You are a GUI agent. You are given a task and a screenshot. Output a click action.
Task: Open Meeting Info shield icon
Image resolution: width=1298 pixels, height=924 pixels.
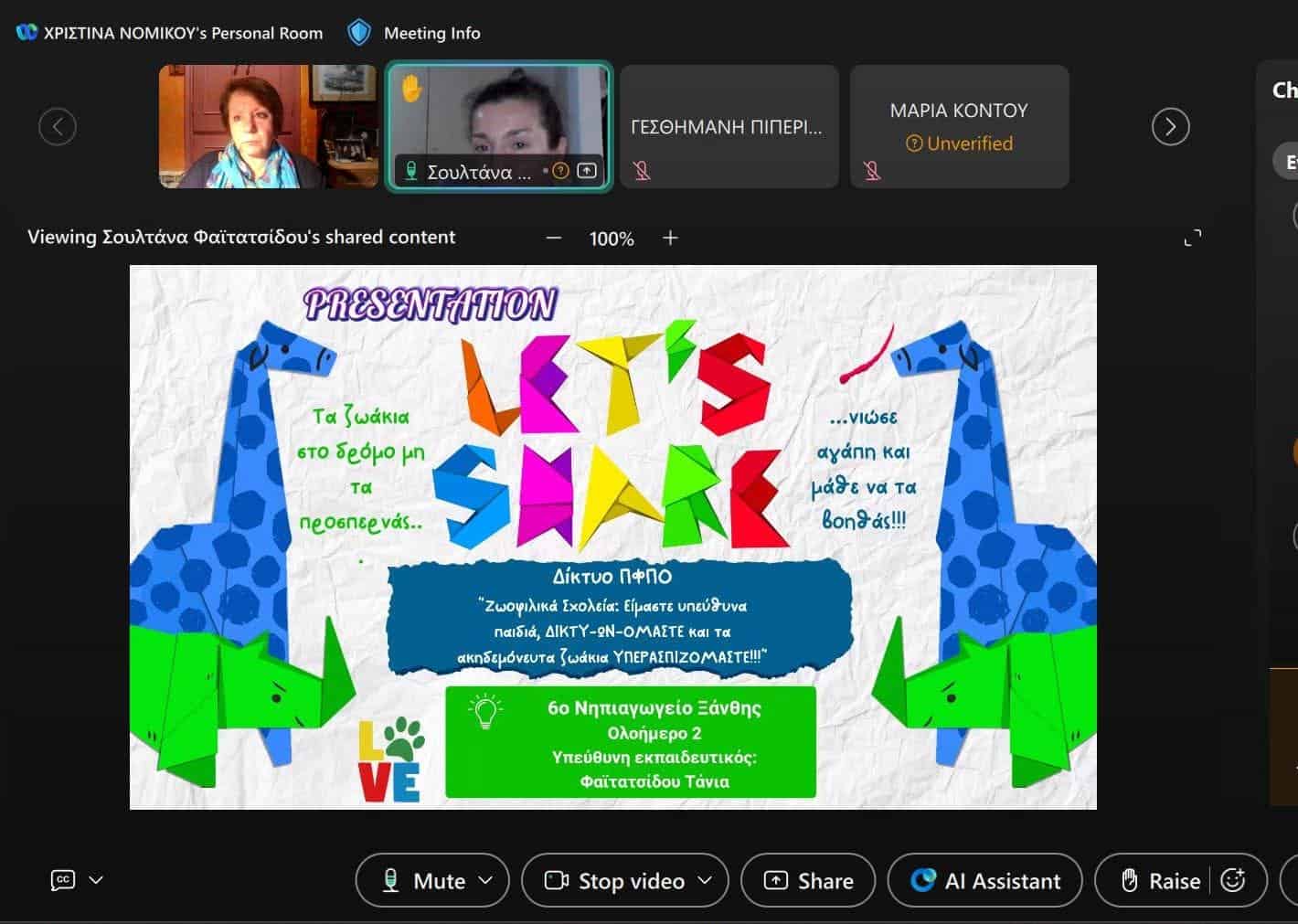(x=359, y=33)
